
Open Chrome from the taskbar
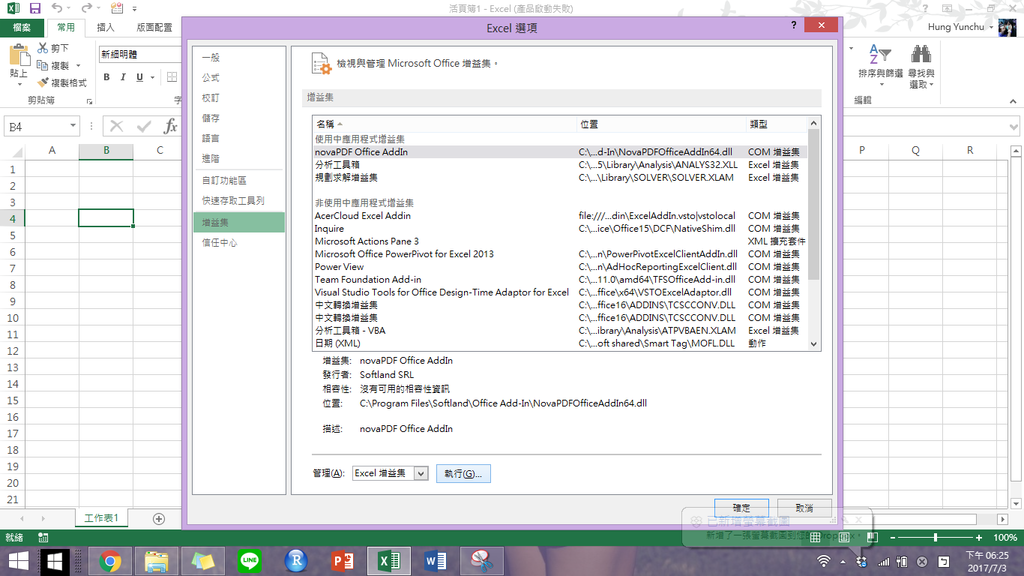110,561
